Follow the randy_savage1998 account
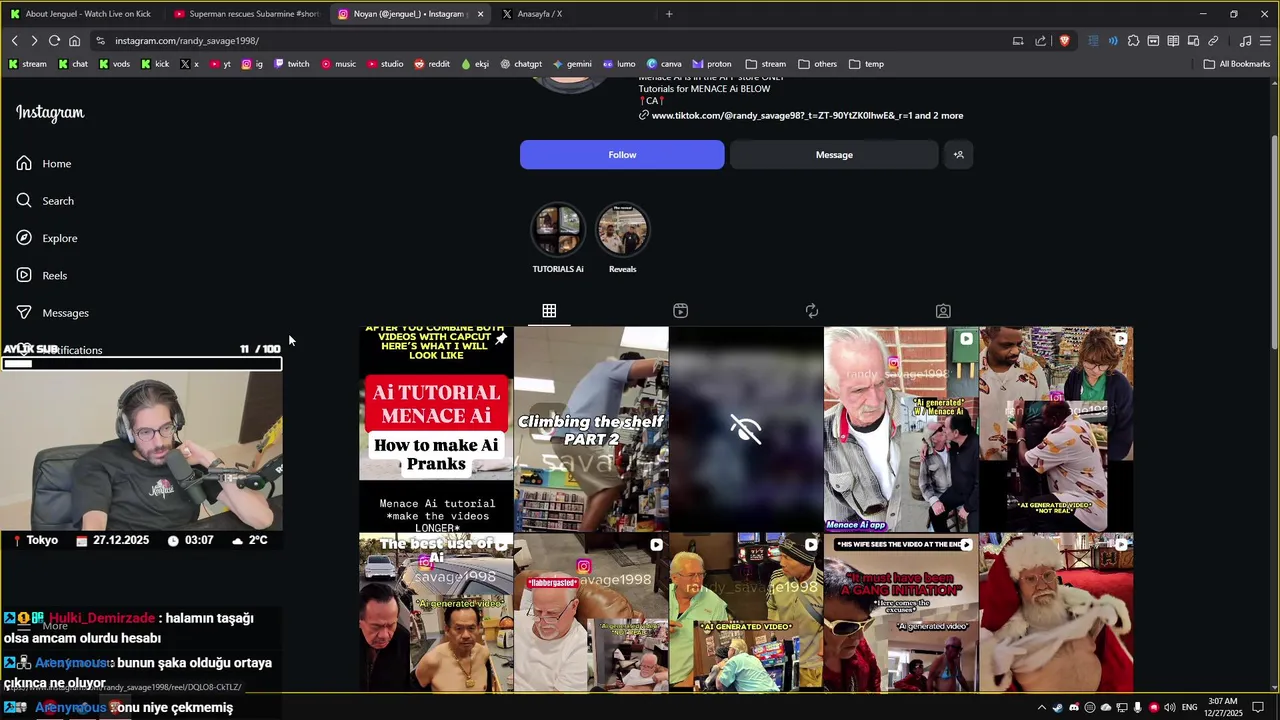 (x=622, y=155)
